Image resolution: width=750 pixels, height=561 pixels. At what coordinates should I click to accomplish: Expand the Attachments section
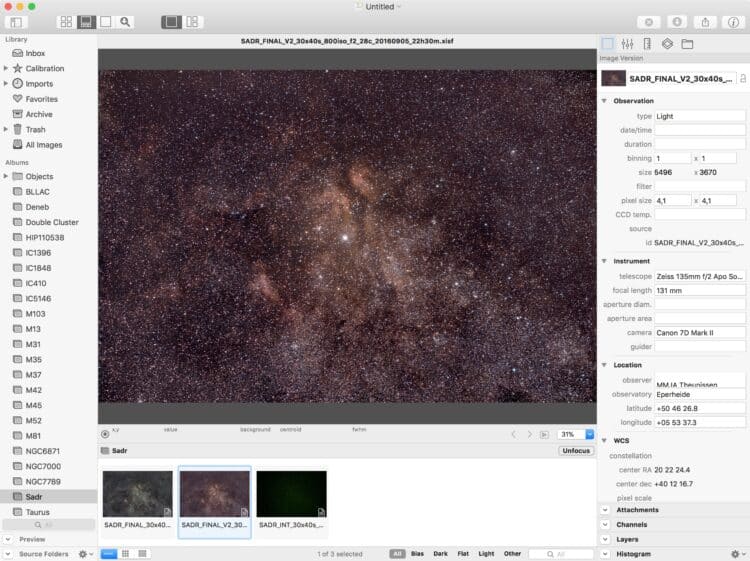pos(605,510)
